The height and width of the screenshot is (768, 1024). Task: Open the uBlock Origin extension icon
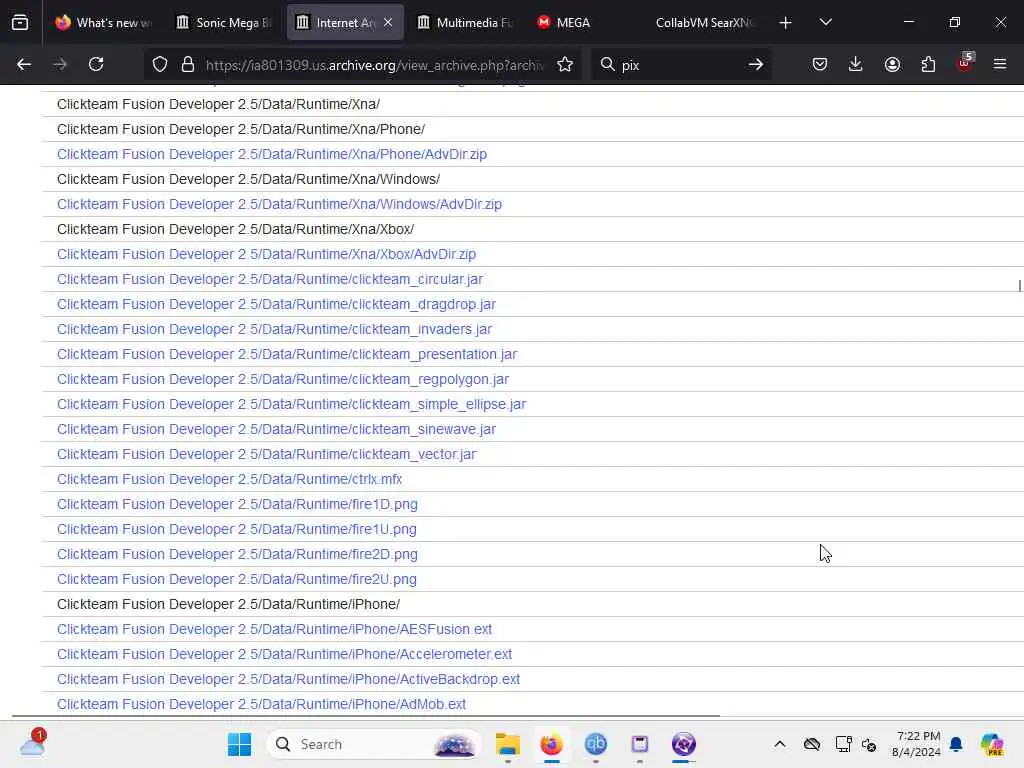[965, 63]
